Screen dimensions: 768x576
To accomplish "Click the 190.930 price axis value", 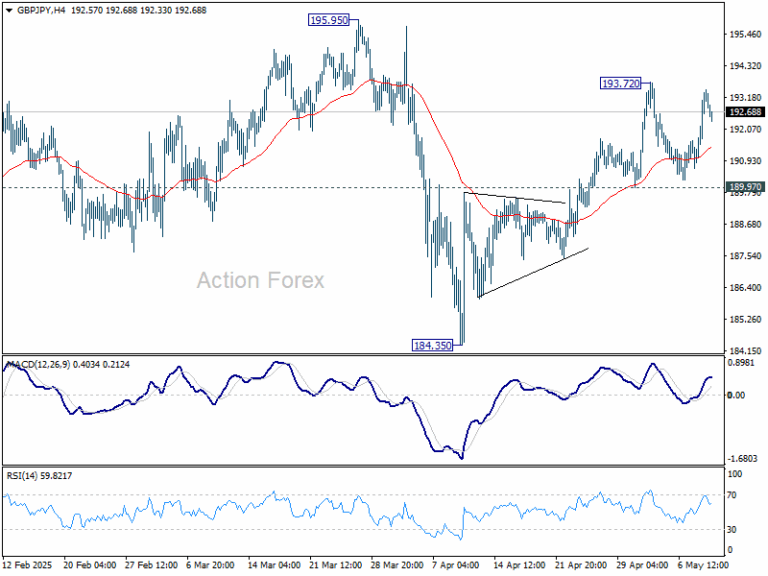I will coord(745,161).
